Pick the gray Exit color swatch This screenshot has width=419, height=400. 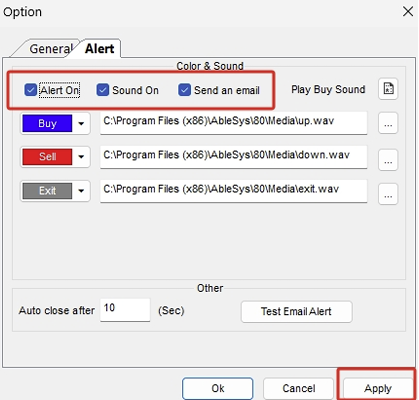[47, 191]
